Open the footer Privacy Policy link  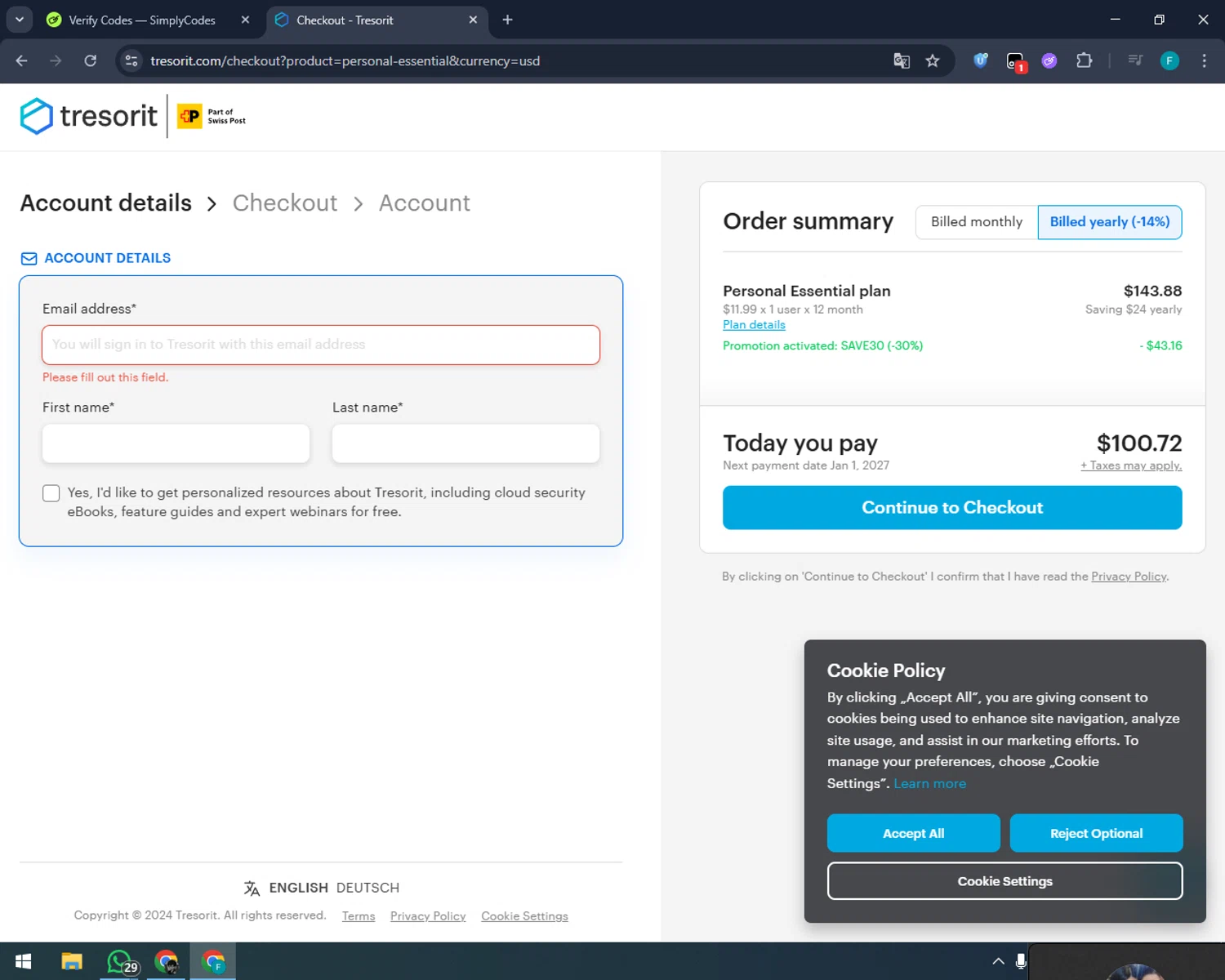tap(428, 916)
